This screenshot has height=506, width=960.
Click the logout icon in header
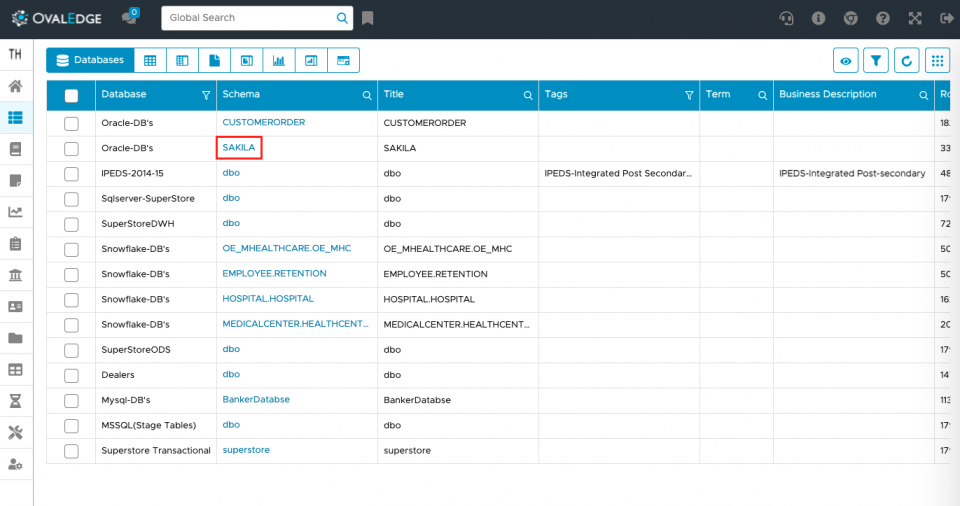pos(947,18)
